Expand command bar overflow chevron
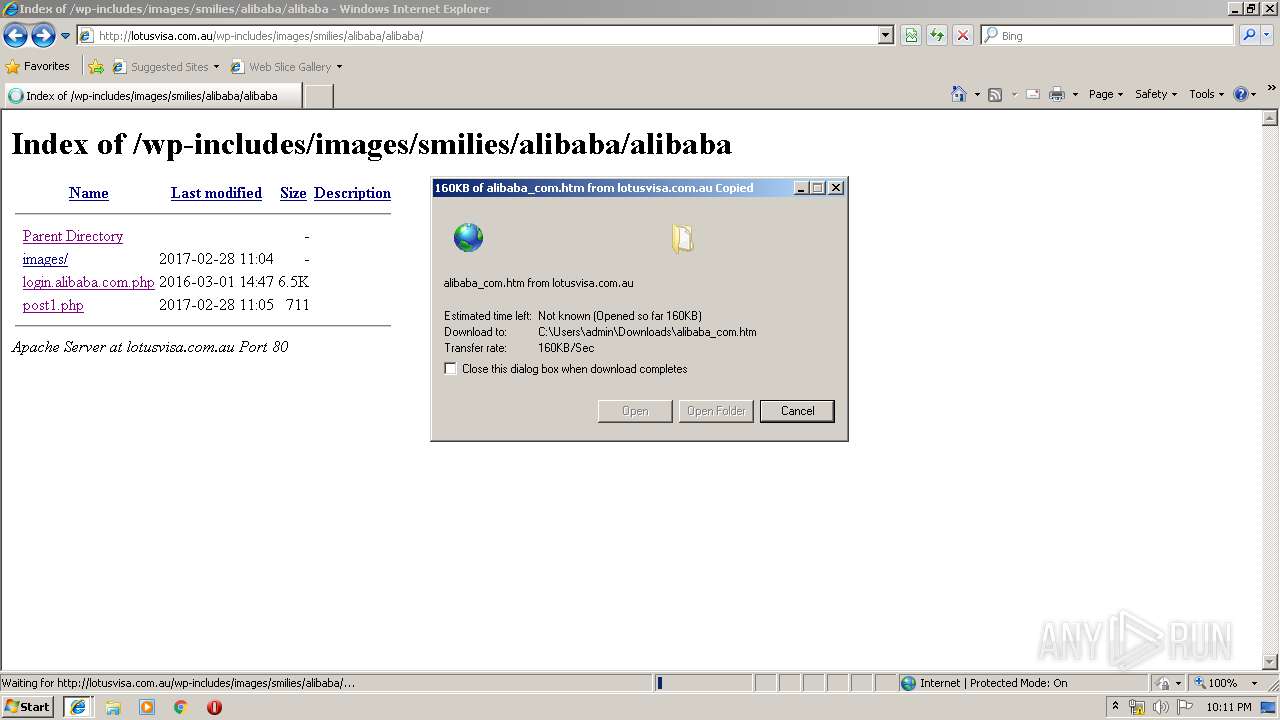The width and height of the screenshot is (1280, 720). point(1271,88)
